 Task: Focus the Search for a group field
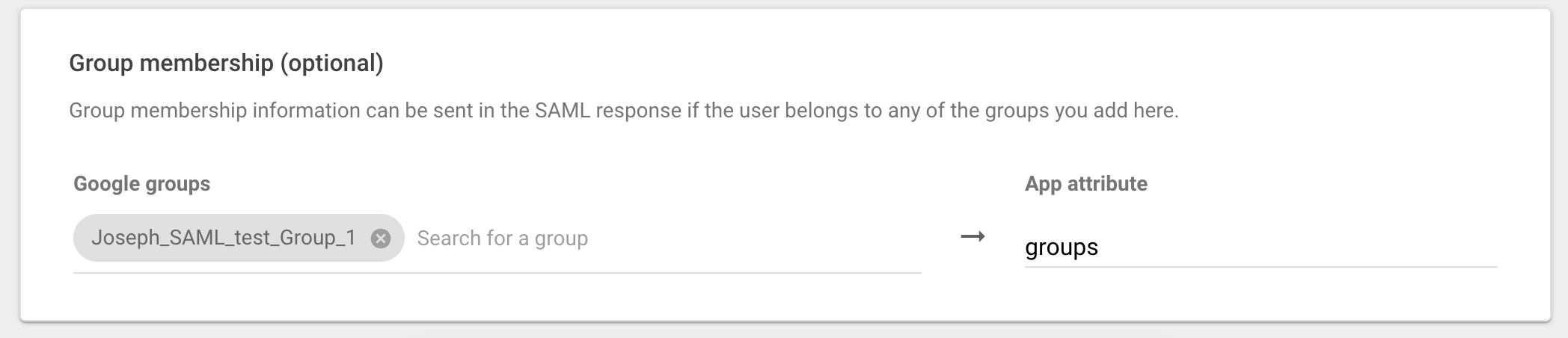[x=503, y=239]
